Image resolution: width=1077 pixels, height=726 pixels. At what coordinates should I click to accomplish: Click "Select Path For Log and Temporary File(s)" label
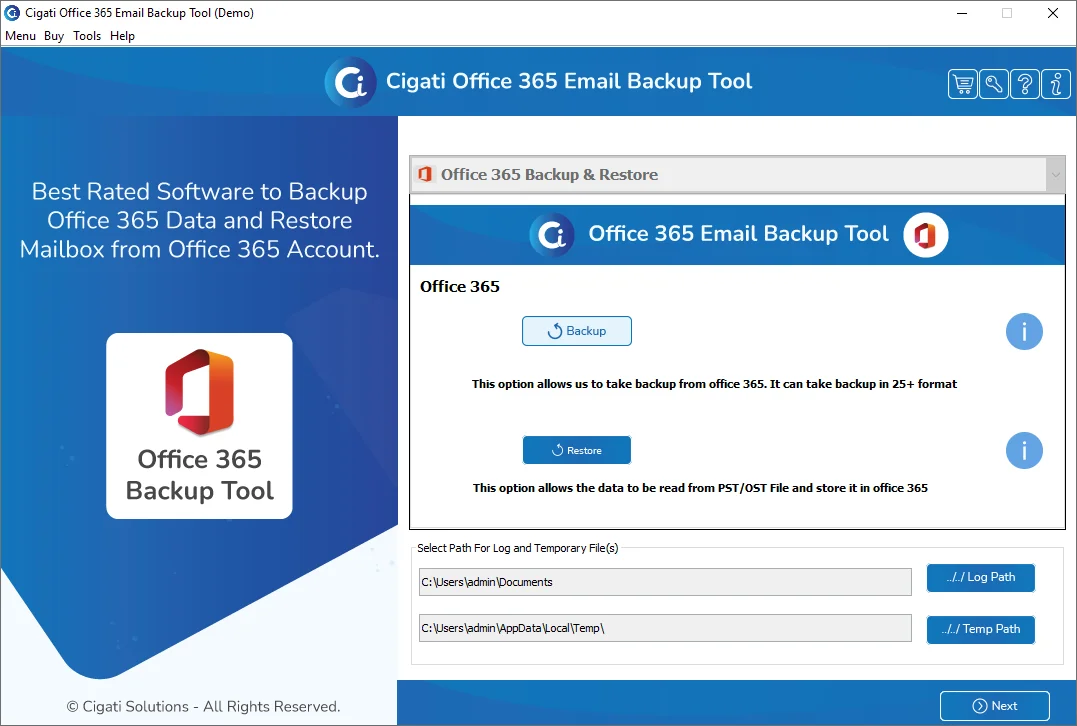(518, 548)
